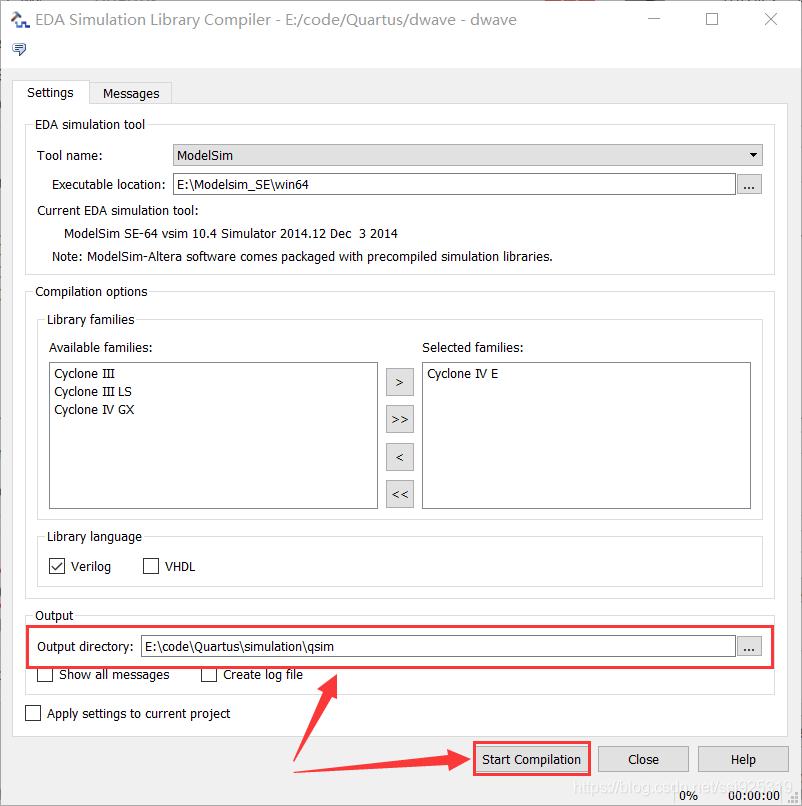
Task: Open the Tool name ModelSim dropdown
Action: pos(467,155)
